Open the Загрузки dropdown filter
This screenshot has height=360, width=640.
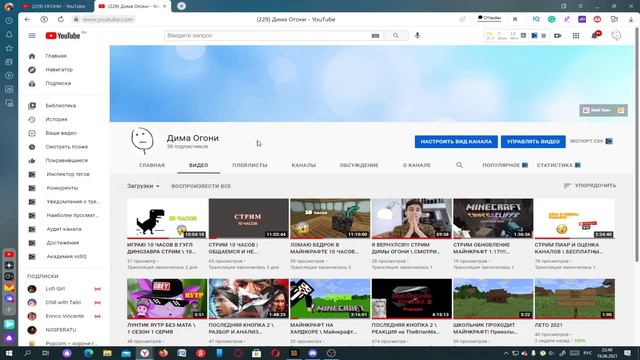pyautogui.click(x=143, y=186)
